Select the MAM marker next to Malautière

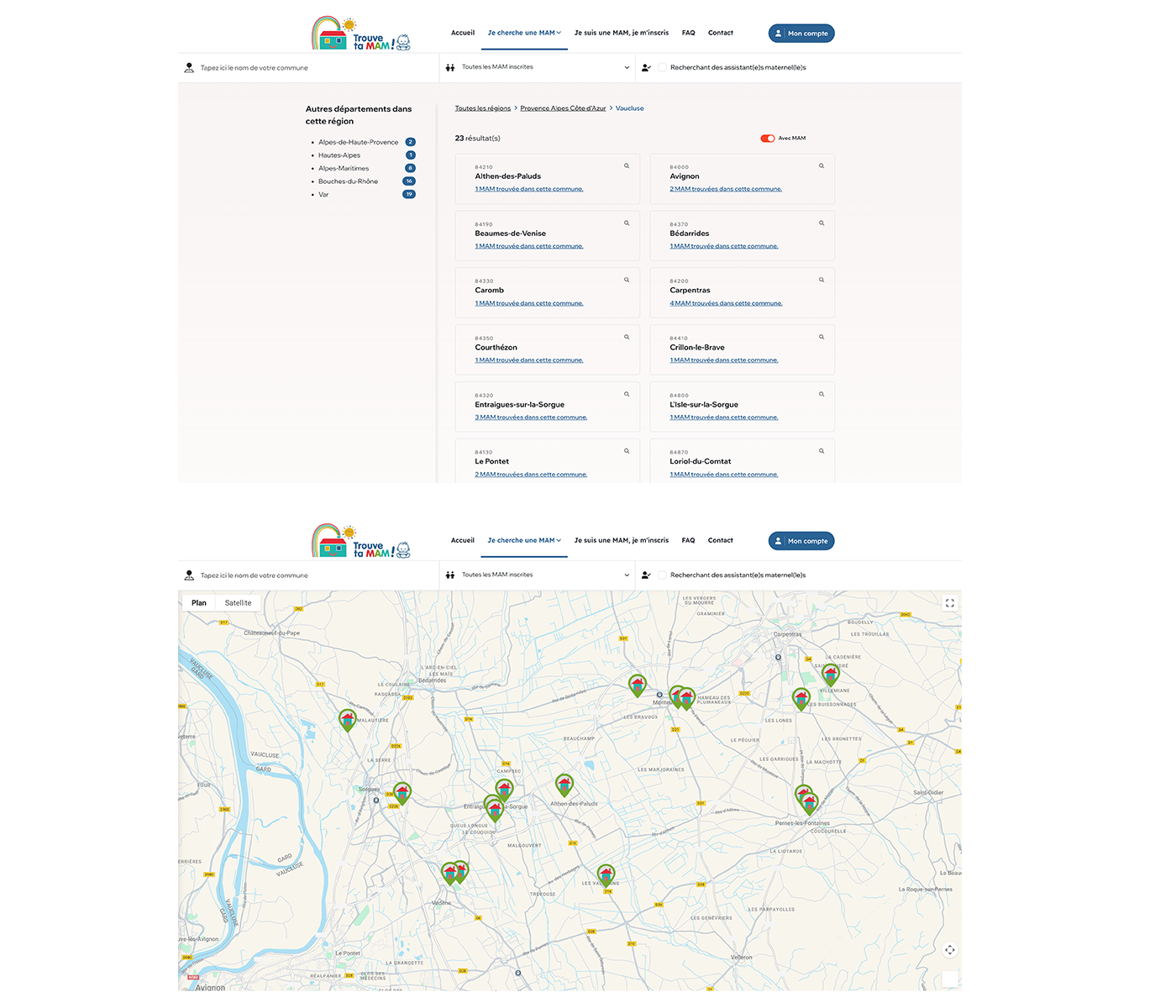347,719
